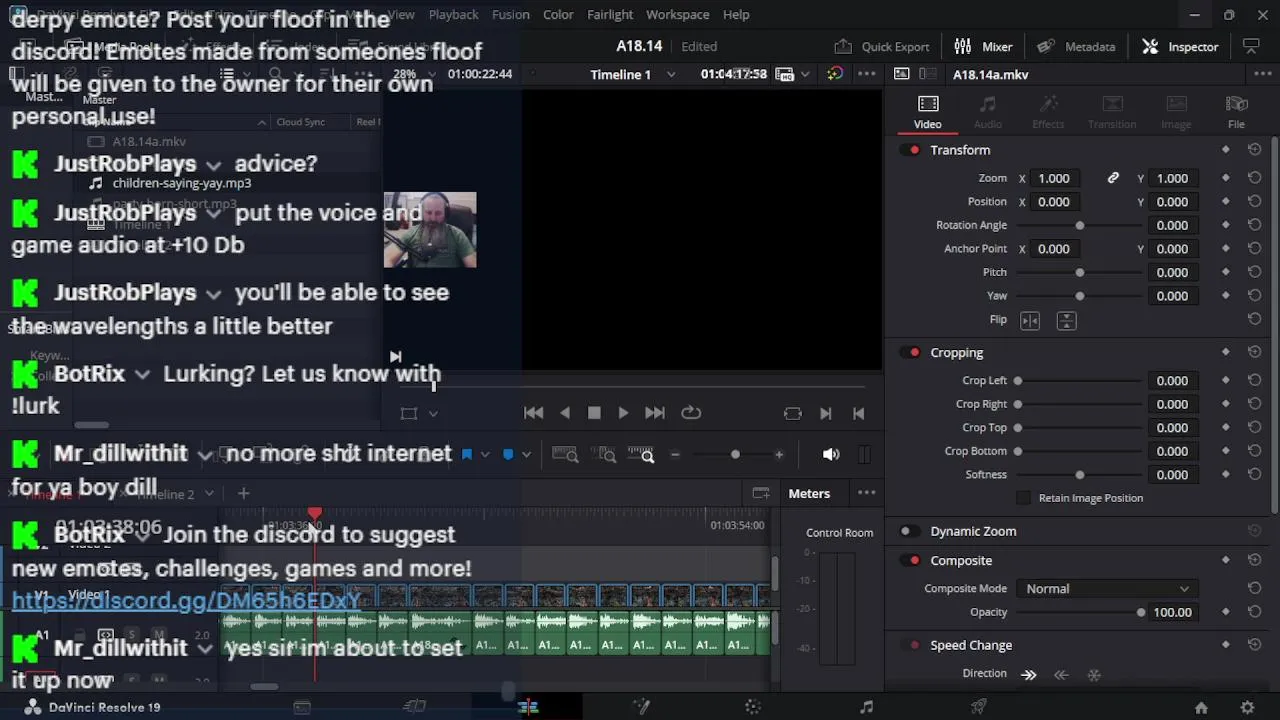Image resolution: width=1280 pixels, height=720 pixels.
Task: Toggle the Inspector panel
Action: [1180, 46]
